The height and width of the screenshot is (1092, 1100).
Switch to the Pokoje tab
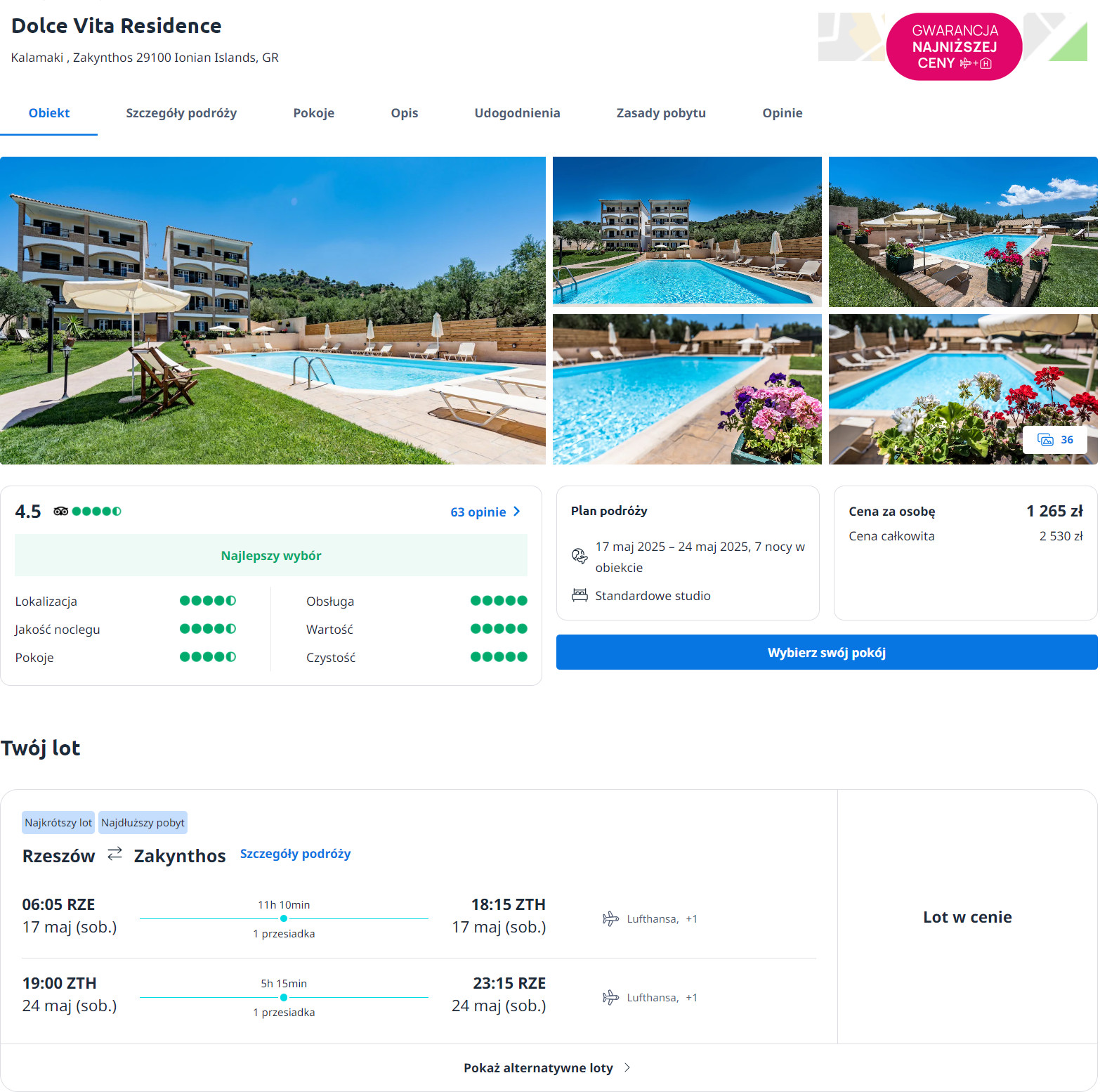coord(314,113)
